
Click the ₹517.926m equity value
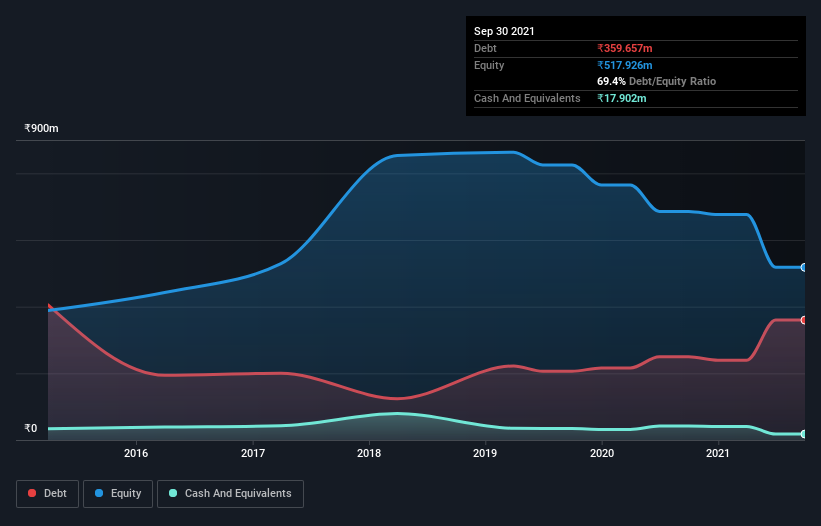click(625, 65)
